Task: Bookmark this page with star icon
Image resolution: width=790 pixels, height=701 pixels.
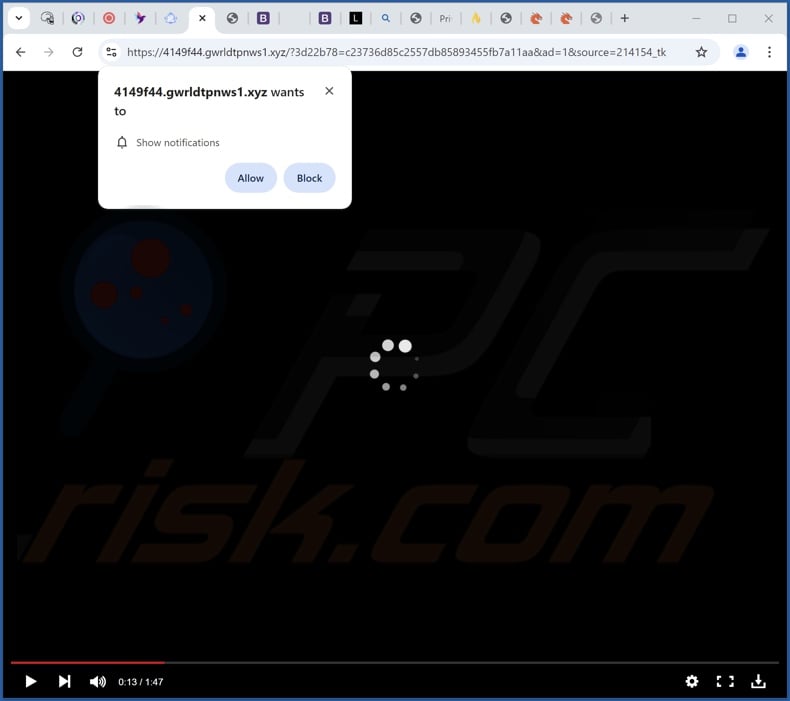Action: coord(701,52)
